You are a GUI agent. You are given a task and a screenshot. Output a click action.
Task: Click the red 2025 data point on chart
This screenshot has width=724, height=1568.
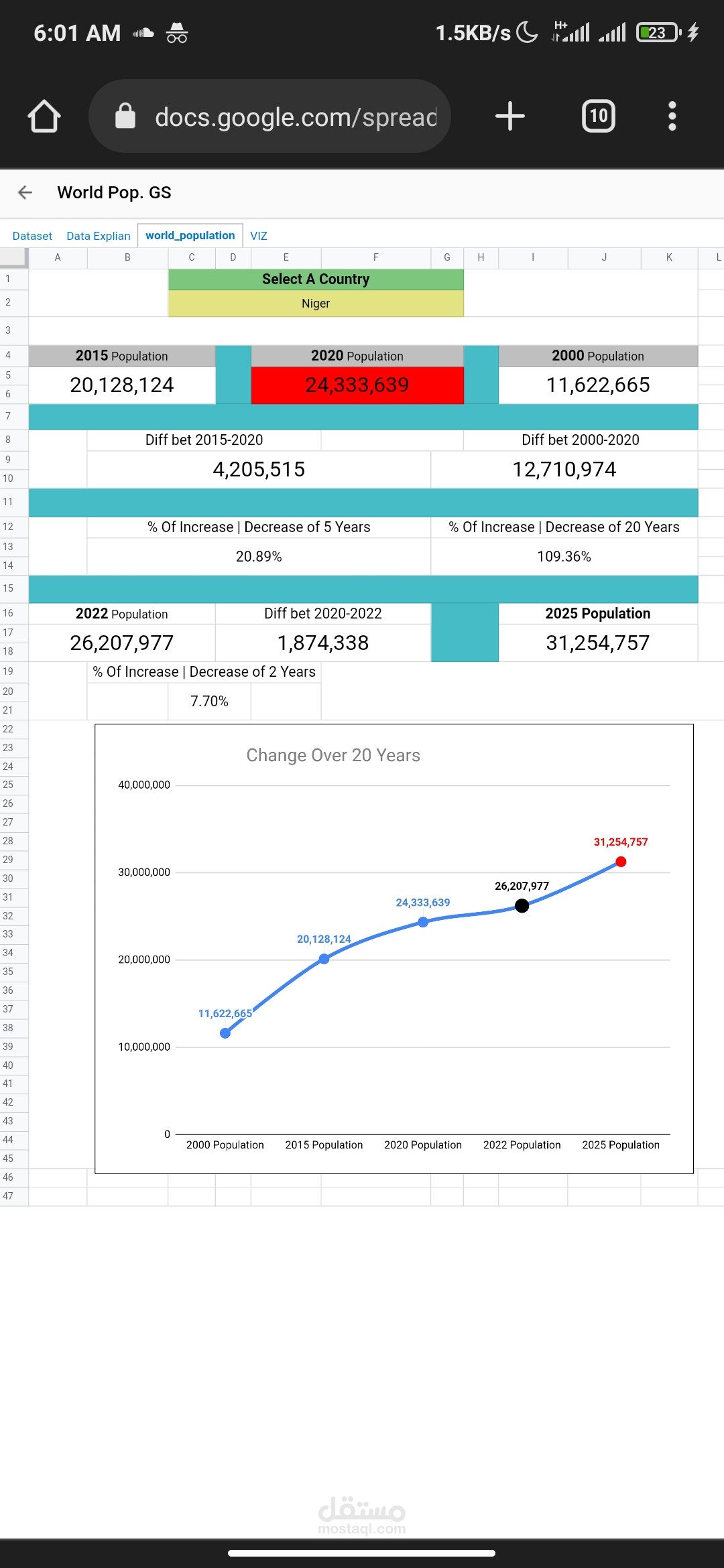pyautogui.click(x=621, y=862)
